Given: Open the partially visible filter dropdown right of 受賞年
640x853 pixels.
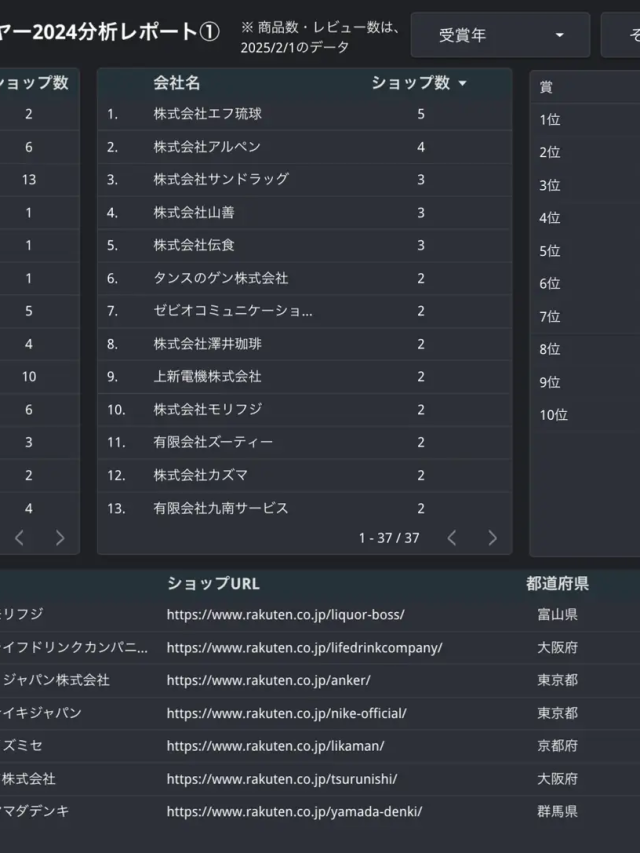Looking at the screenshot, I should coord(622,35).
